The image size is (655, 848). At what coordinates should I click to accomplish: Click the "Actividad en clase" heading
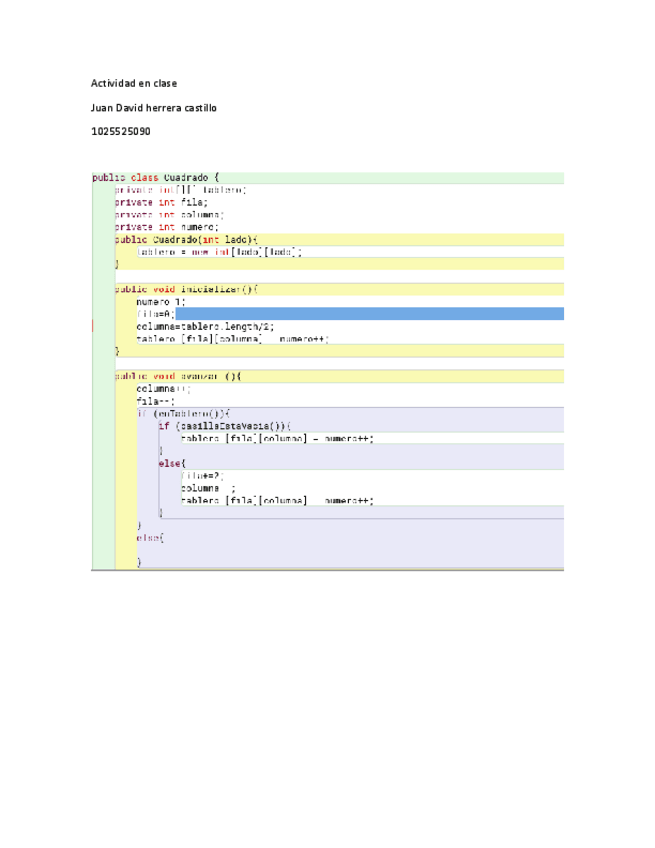coord(134,83)
